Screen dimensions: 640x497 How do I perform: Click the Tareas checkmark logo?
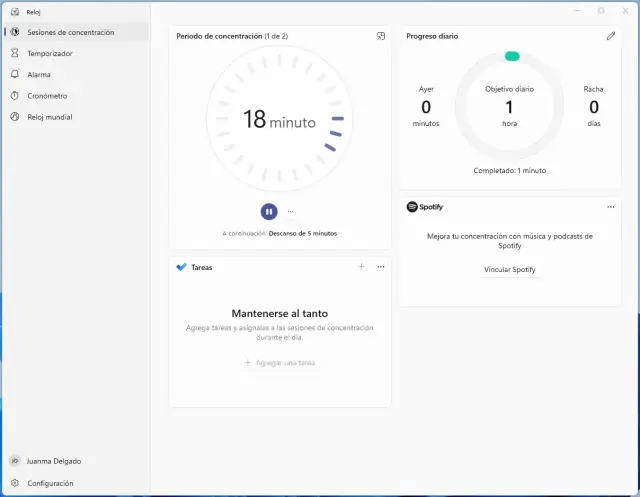coord(181,267)
